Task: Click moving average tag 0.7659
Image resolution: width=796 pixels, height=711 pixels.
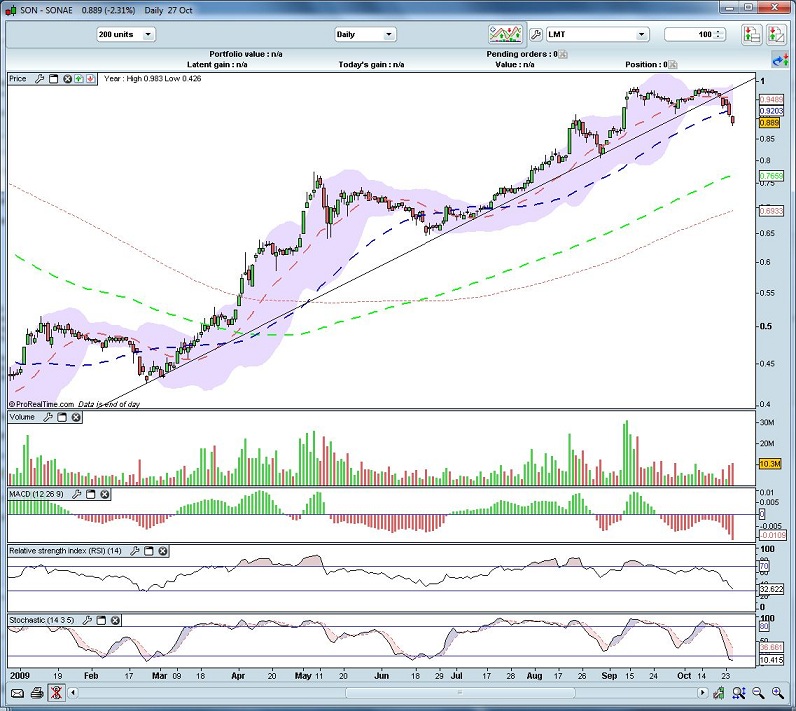Action: tap(772, 176)
